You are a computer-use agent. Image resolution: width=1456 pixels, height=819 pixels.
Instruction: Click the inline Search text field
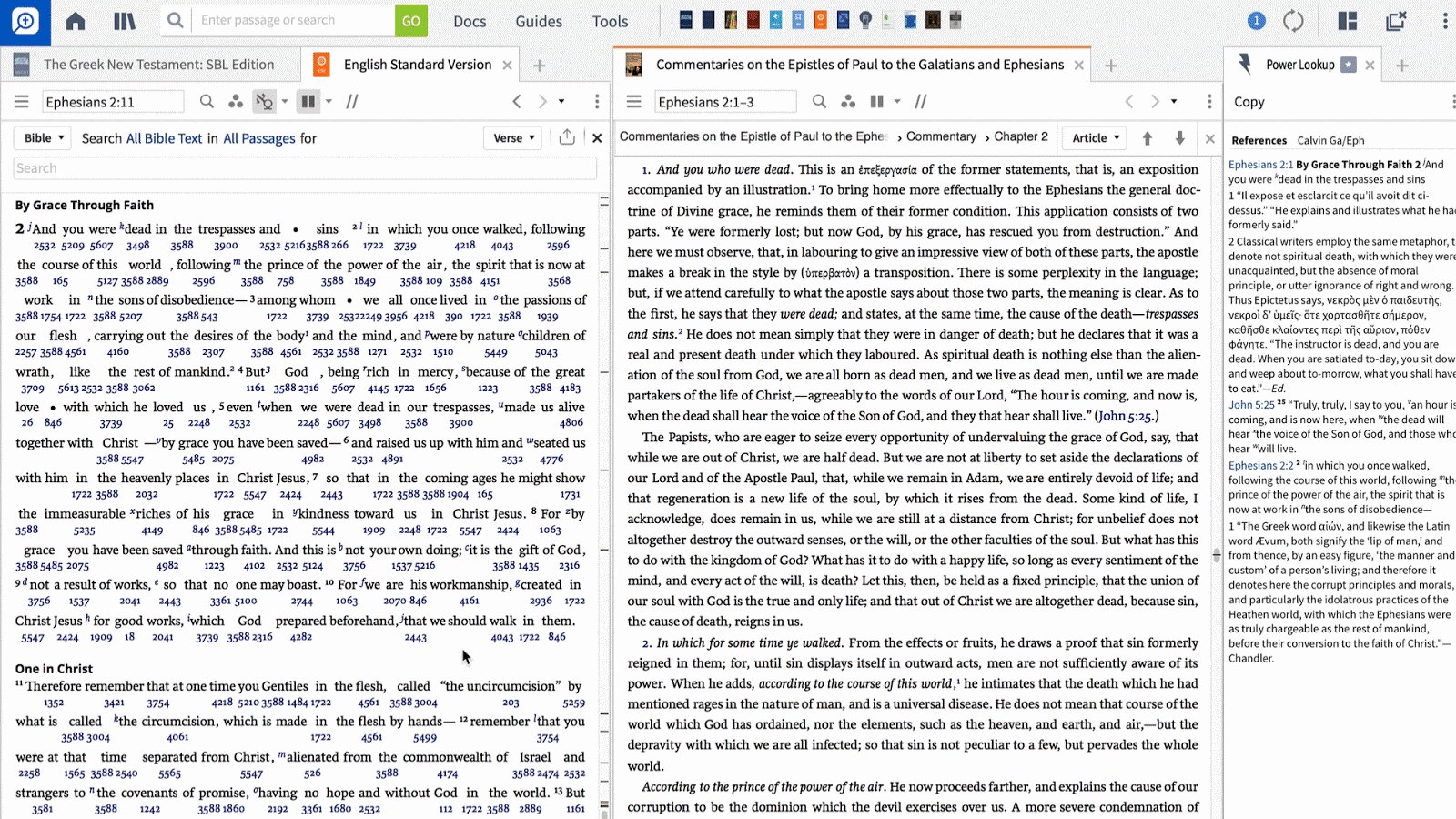click(305, 168)
